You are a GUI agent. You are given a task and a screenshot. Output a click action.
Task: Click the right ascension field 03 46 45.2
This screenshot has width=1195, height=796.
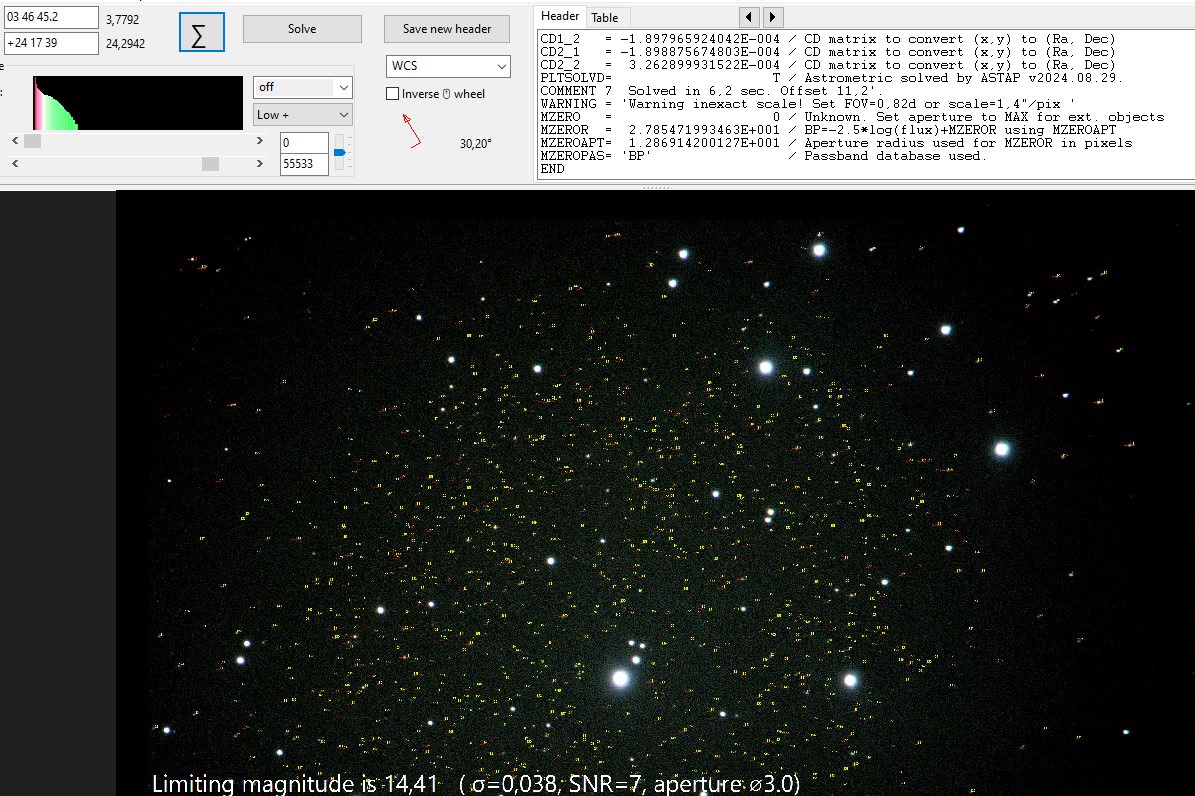(x=51, y=17)
